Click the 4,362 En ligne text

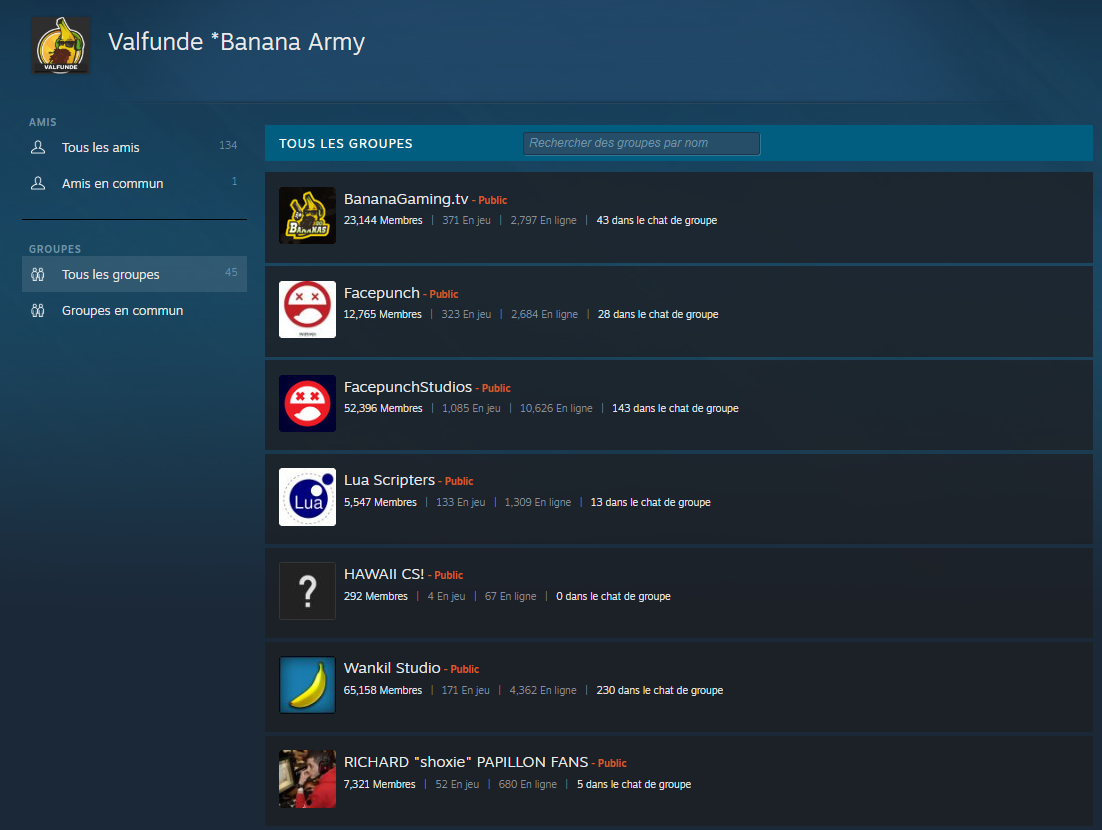tap(543, 691)
